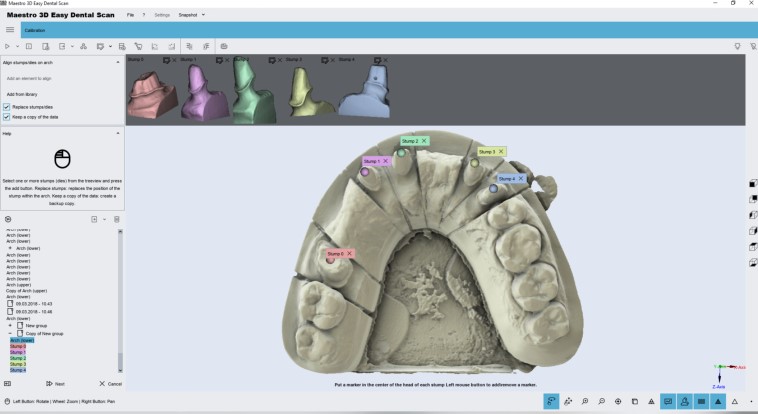
Task: Click Add an element to align
Action: [29, 78]
